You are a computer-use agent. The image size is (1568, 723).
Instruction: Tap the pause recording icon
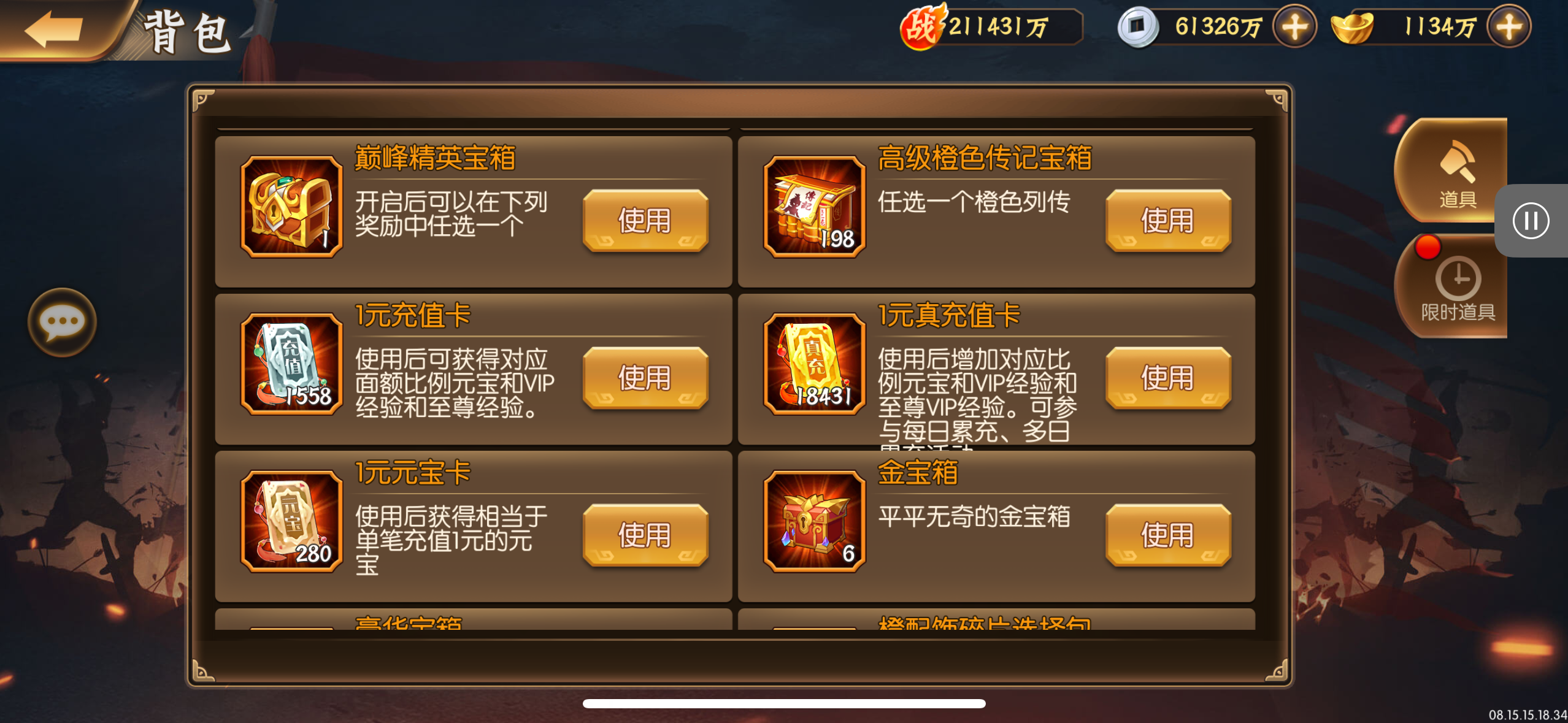pyautogui.click(x=1531, y=221)
